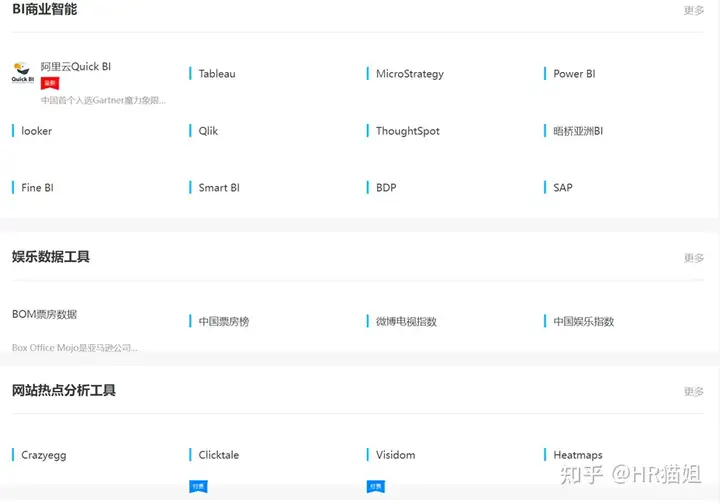Select Smart BI
The width and height of the screenshot is (720, 504).
[219, 188]
